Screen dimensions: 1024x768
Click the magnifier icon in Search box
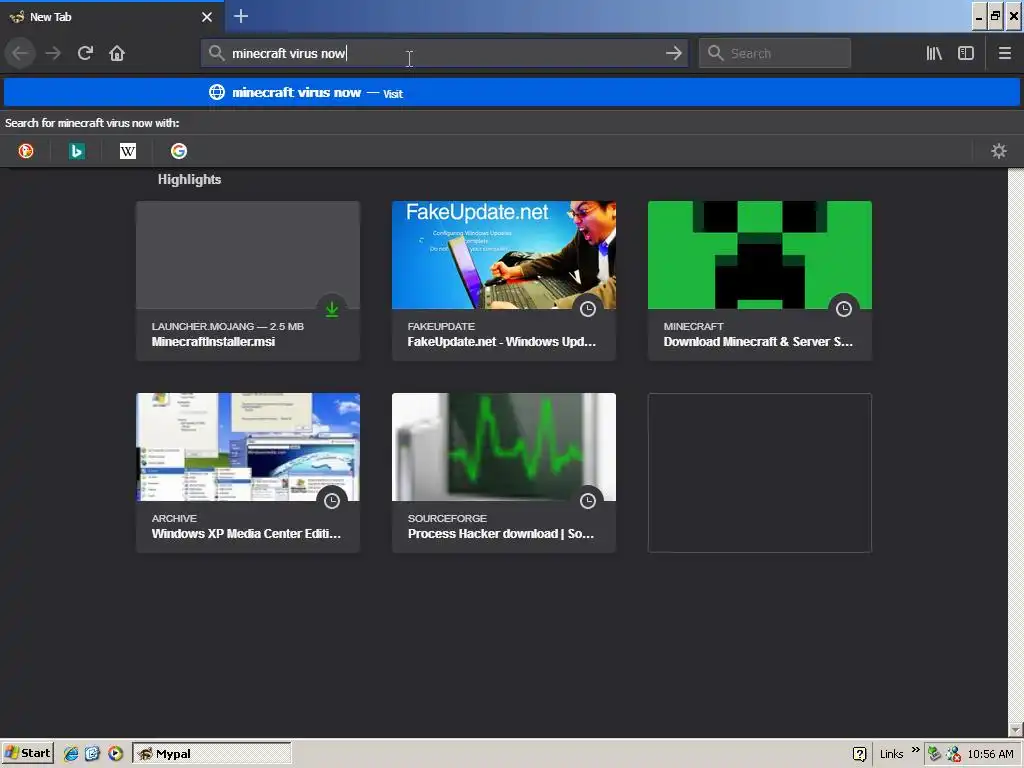716,53
